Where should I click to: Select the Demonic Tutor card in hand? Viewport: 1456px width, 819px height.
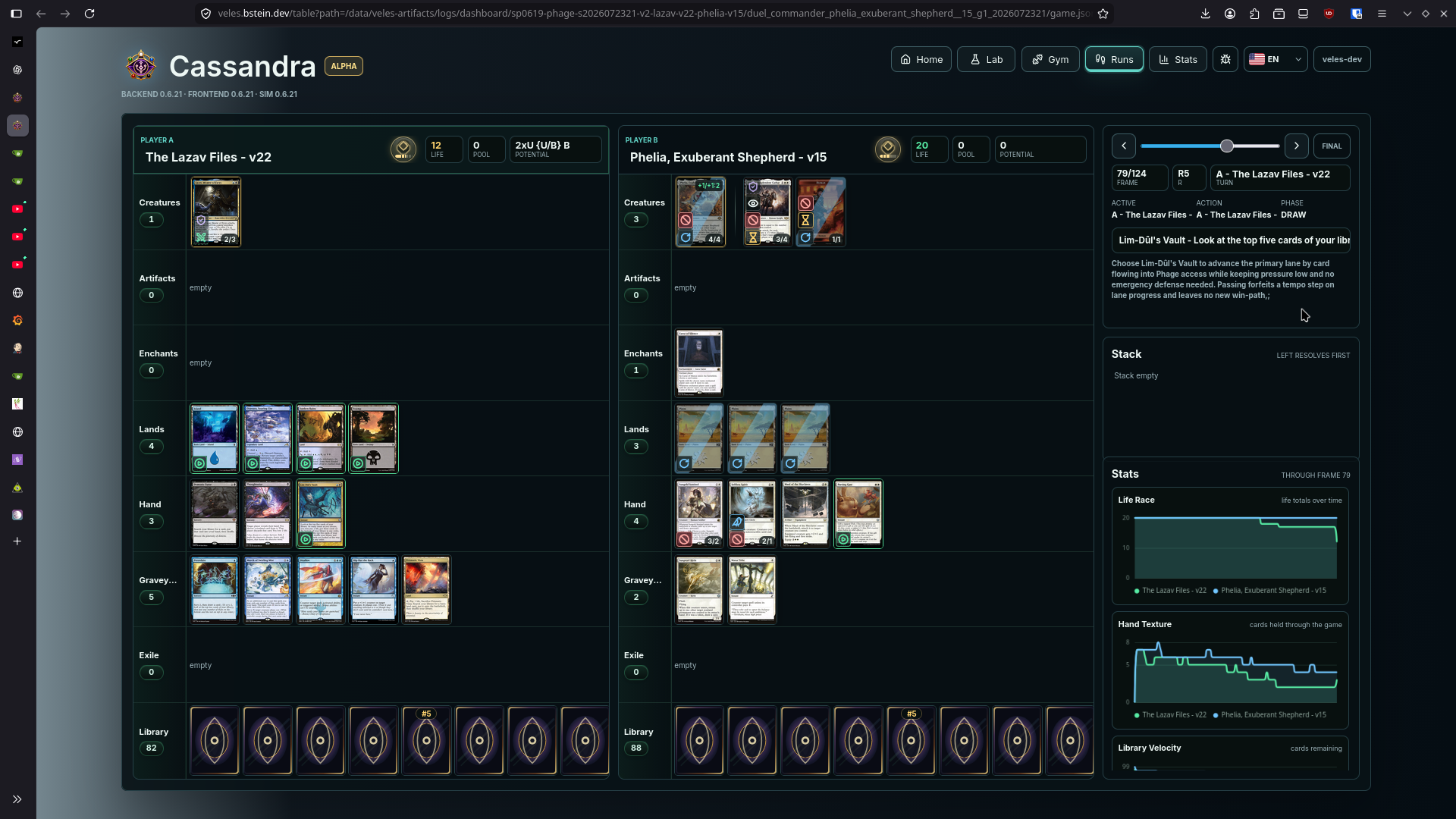click(215, 513)
